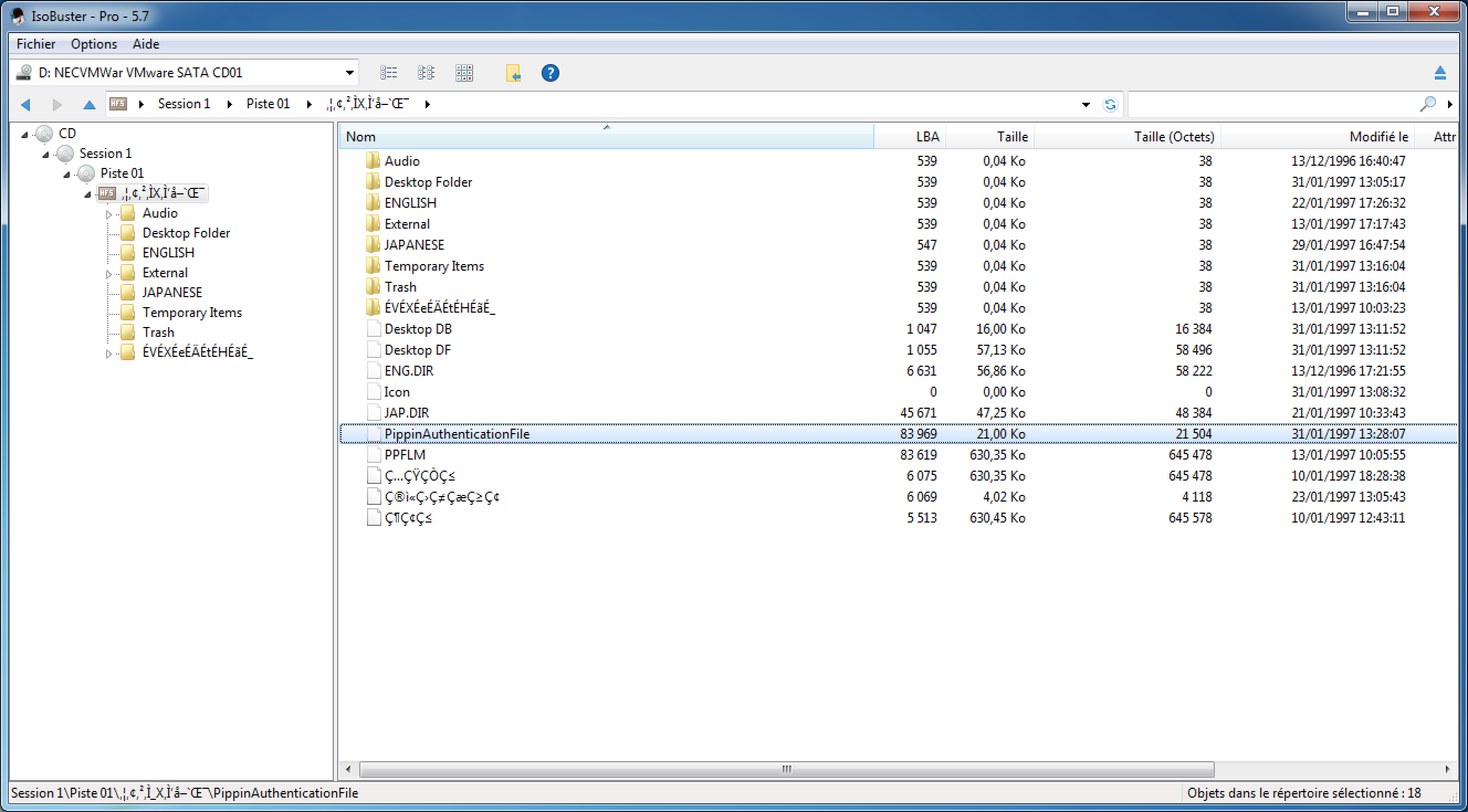
Task: Click Session 1 in the breadcrumb
Action: (184, 104)
